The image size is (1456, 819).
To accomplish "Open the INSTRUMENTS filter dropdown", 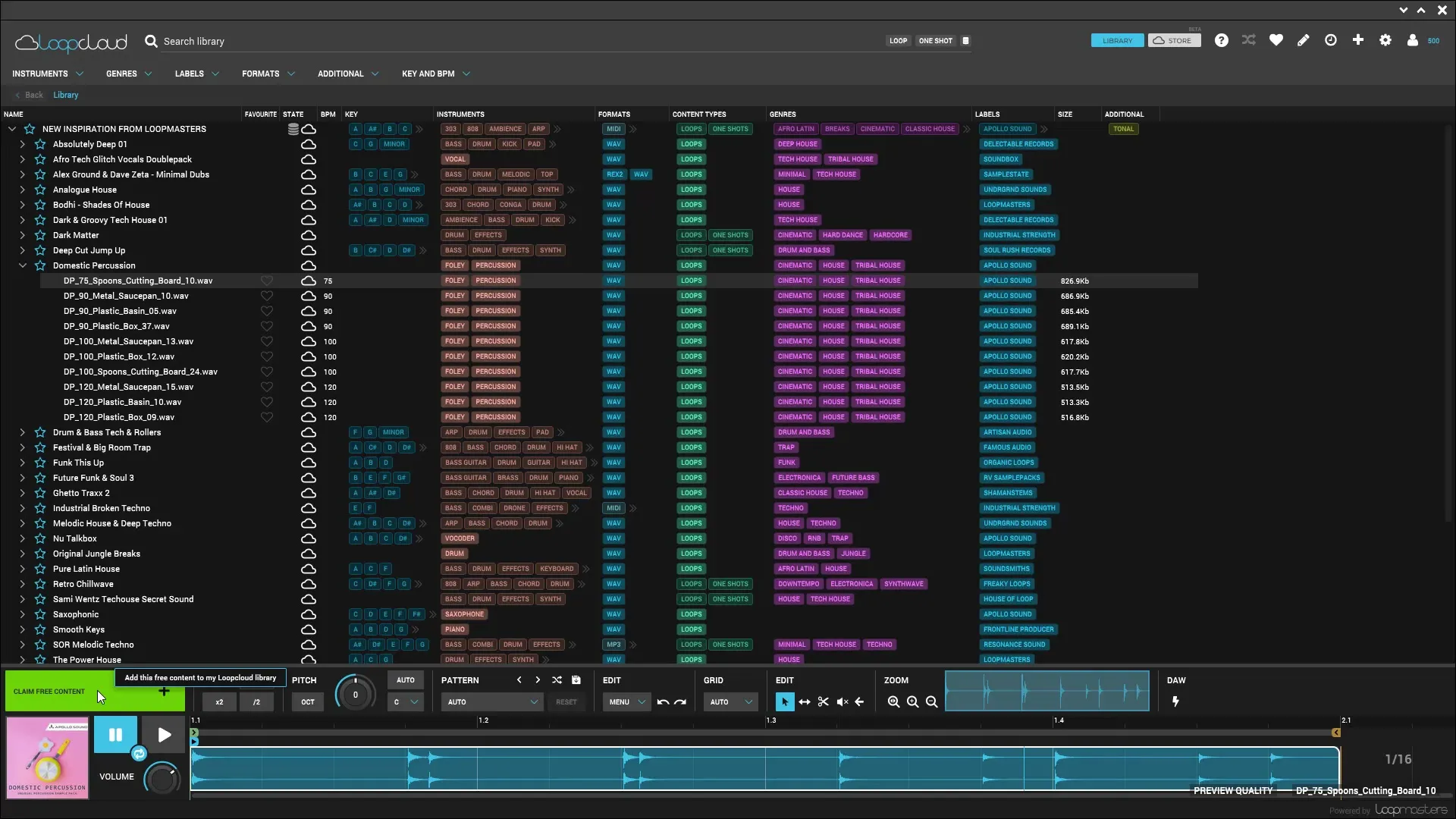I will point(48,74).
